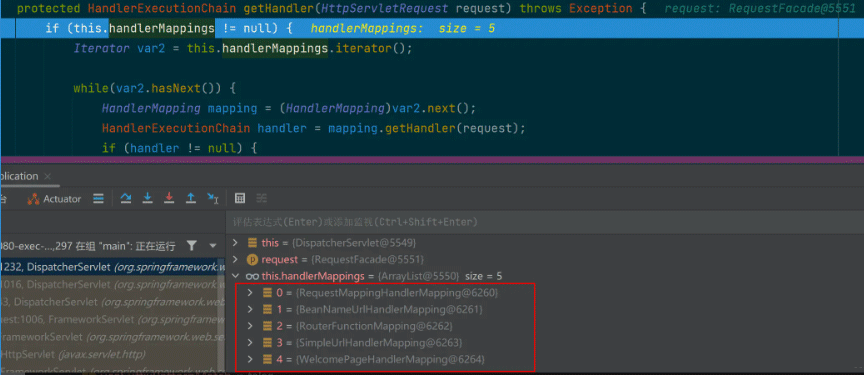Click the inline hint 'handlerMappings: size = 5'
This screenshot has width=864, height=375.
pyautogui.click(x=403, y=28)
